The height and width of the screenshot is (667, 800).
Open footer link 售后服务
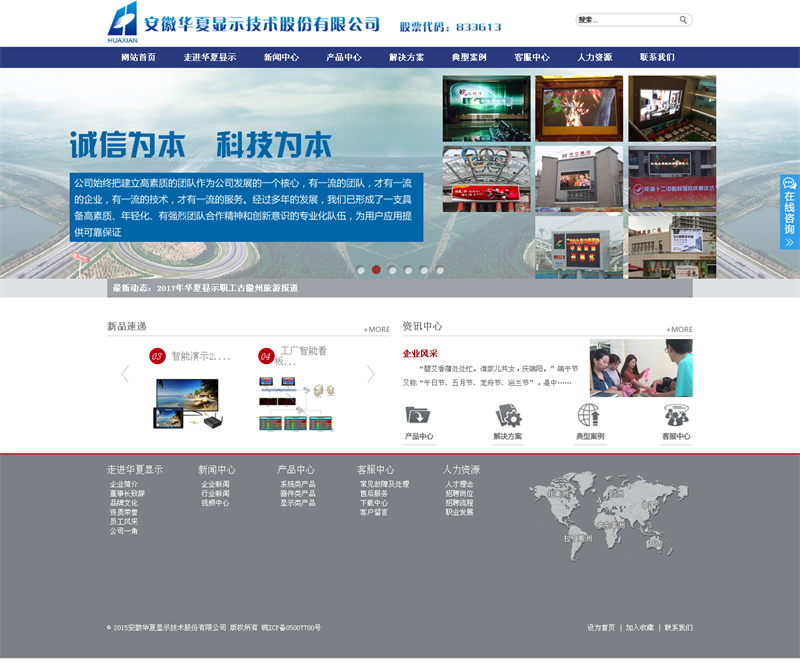click(x=373, y=493)
